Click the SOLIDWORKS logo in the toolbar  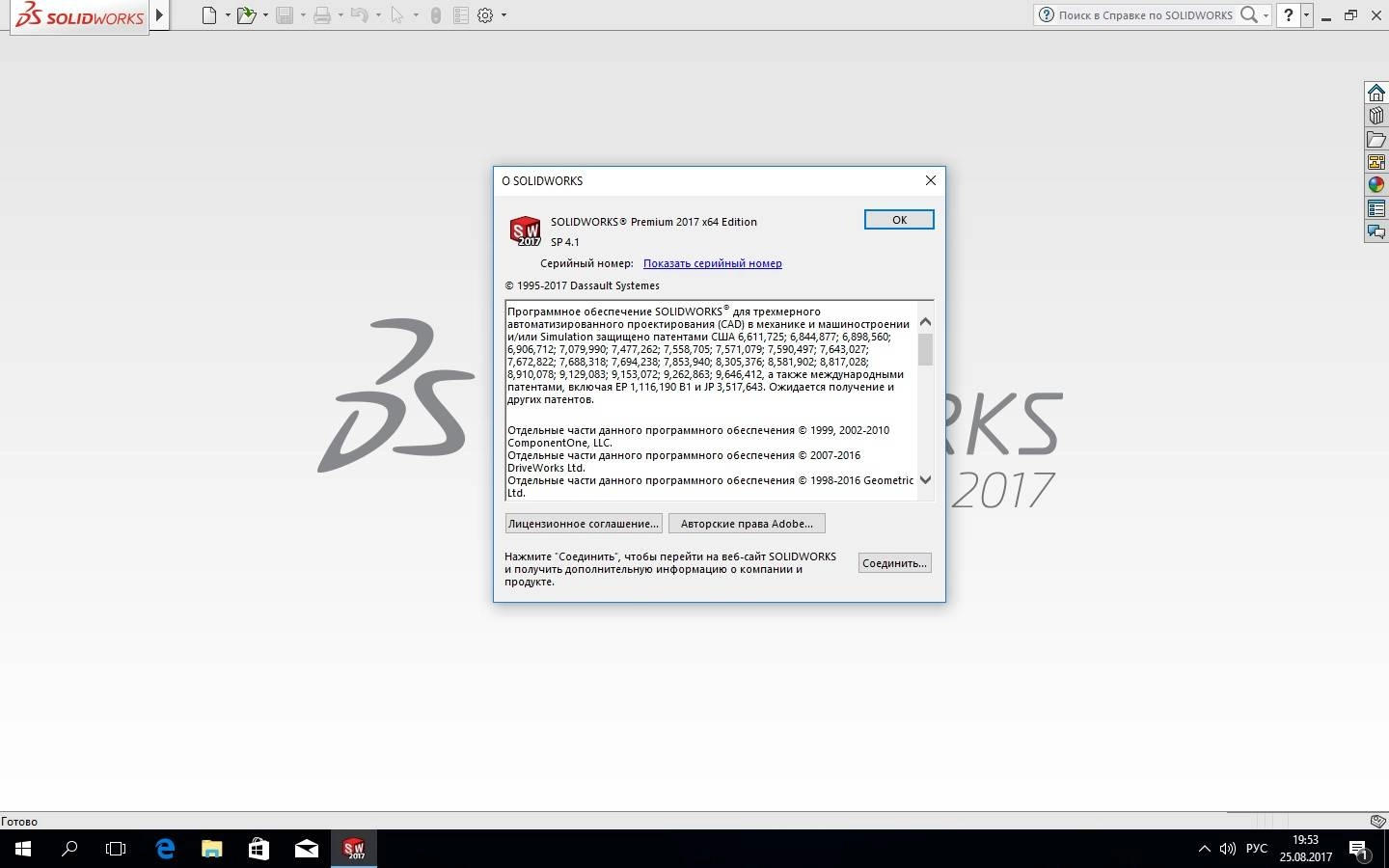pyautogui.click(x=80, y=15)
